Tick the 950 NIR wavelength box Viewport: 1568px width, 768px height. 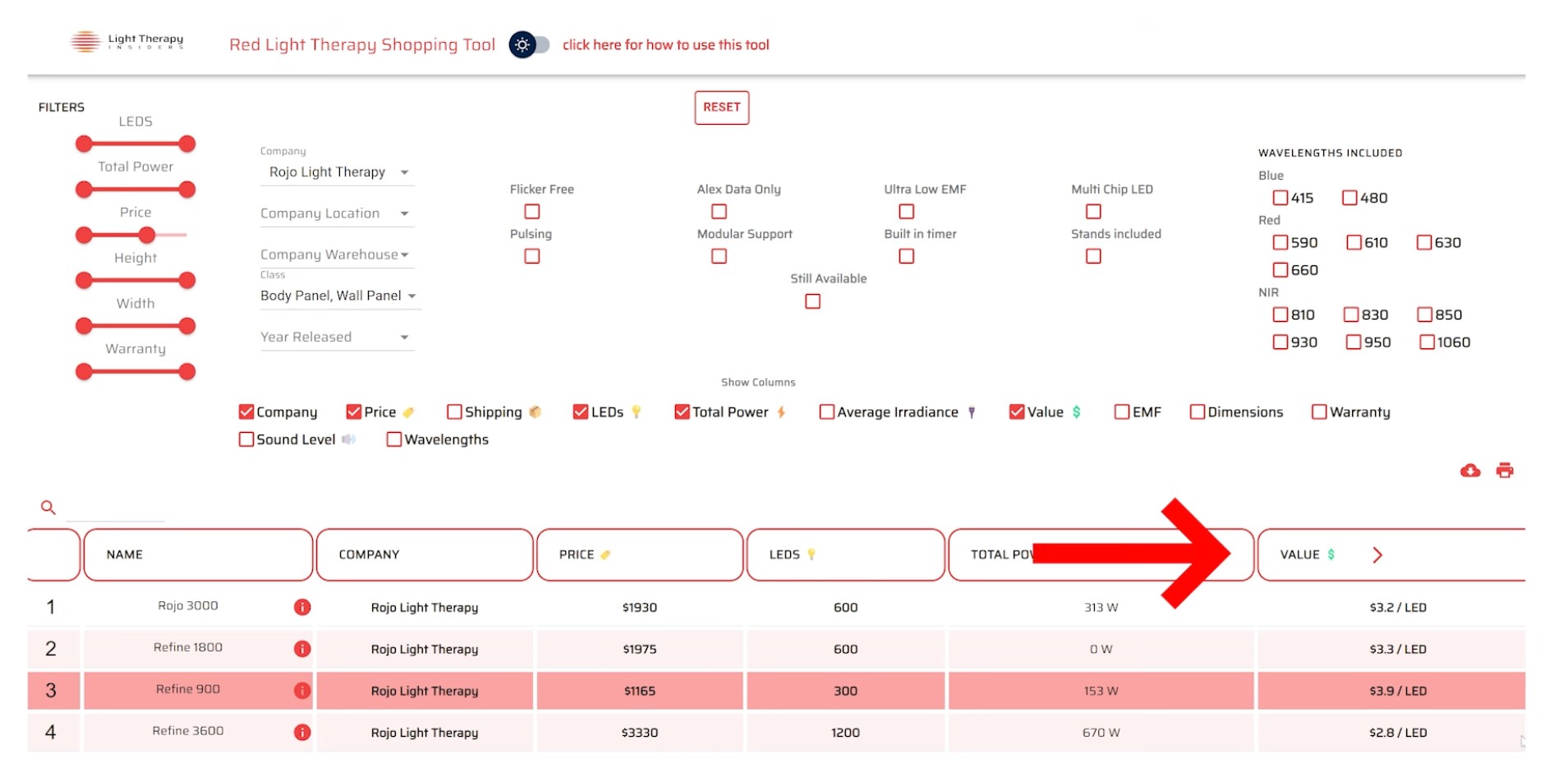pos(1354,342)
